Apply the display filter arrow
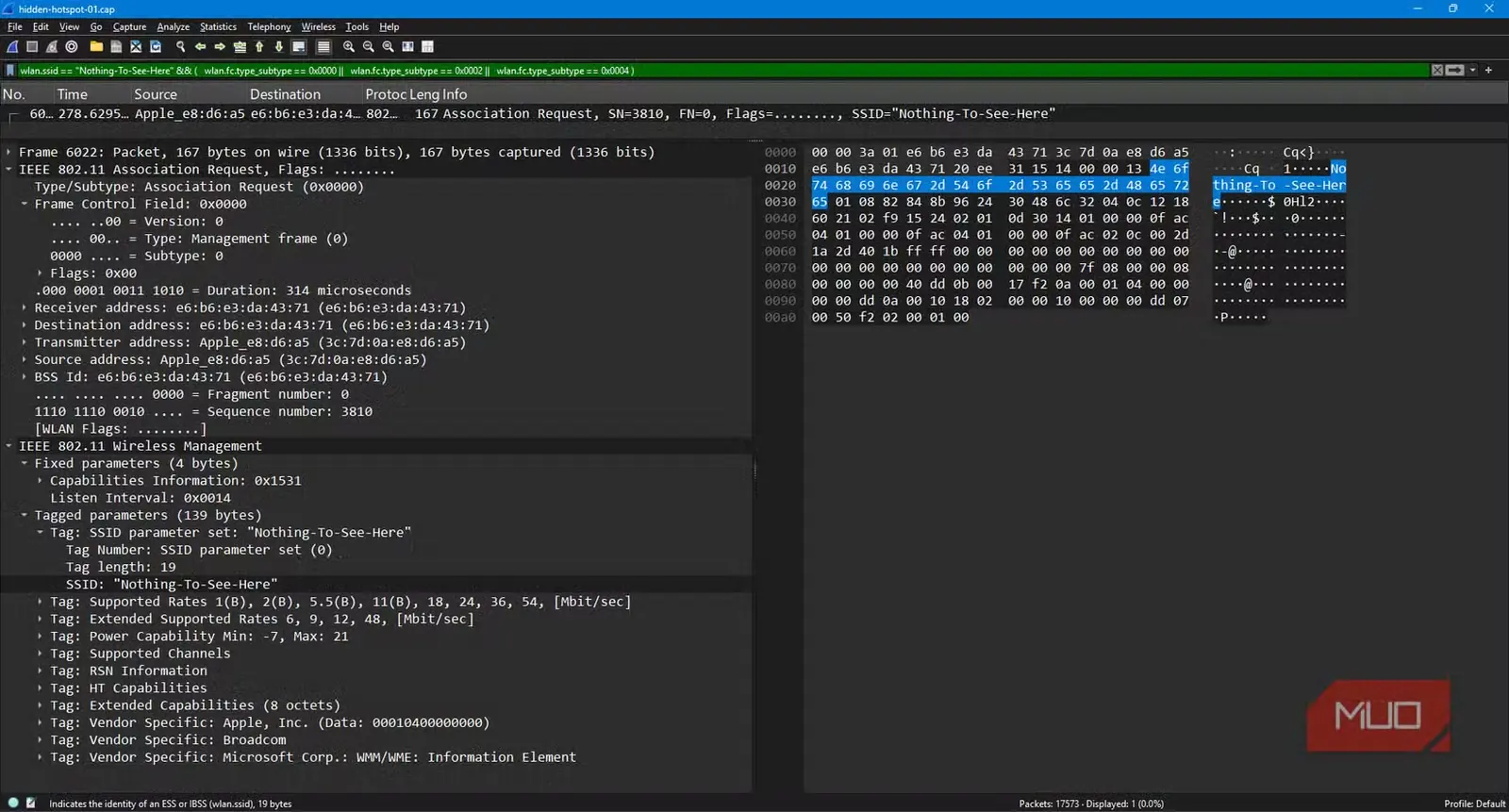The height and width of the screenshot is (812, 1509). click(x=1455, y=71)
